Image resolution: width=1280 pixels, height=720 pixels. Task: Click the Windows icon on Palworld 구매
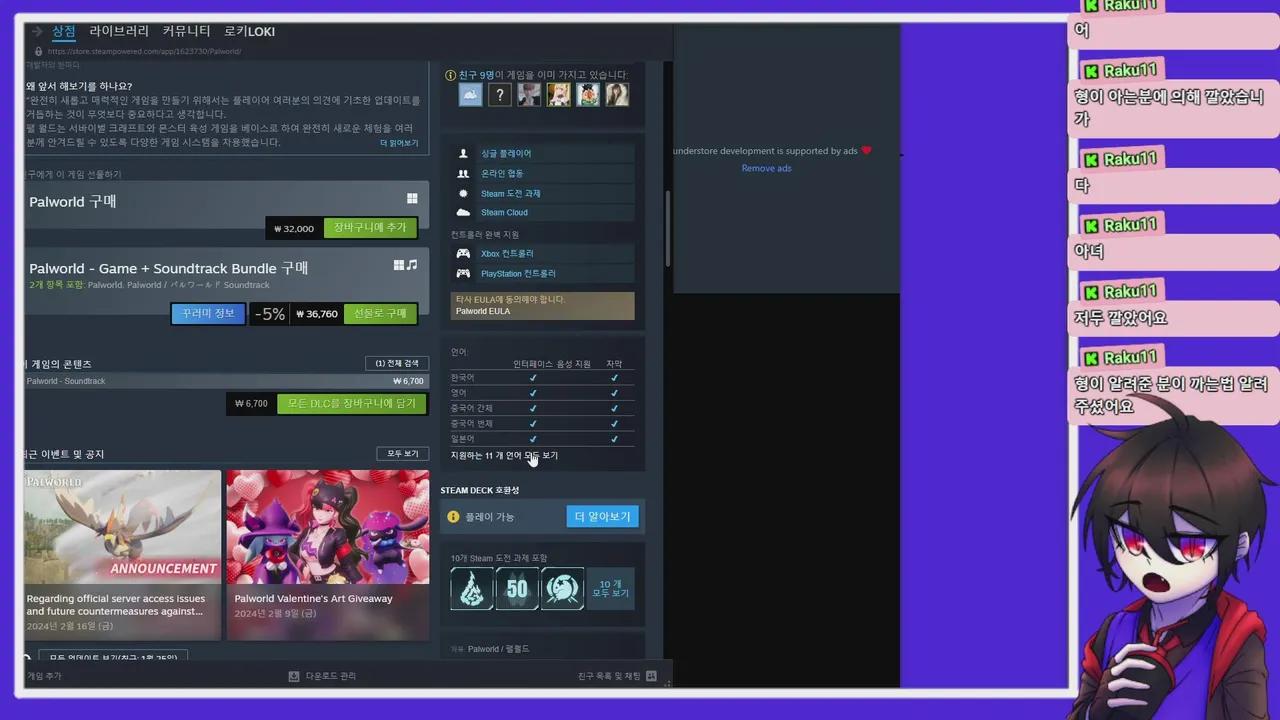pyautogui.click(x=412, y=199)
